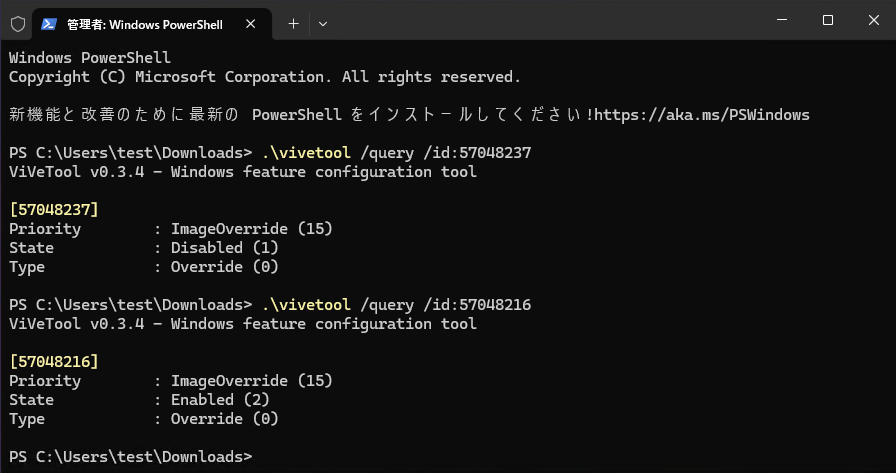Click the 'Enabled (2)' state value
This screenshot has height=473, width=896.
220,400
